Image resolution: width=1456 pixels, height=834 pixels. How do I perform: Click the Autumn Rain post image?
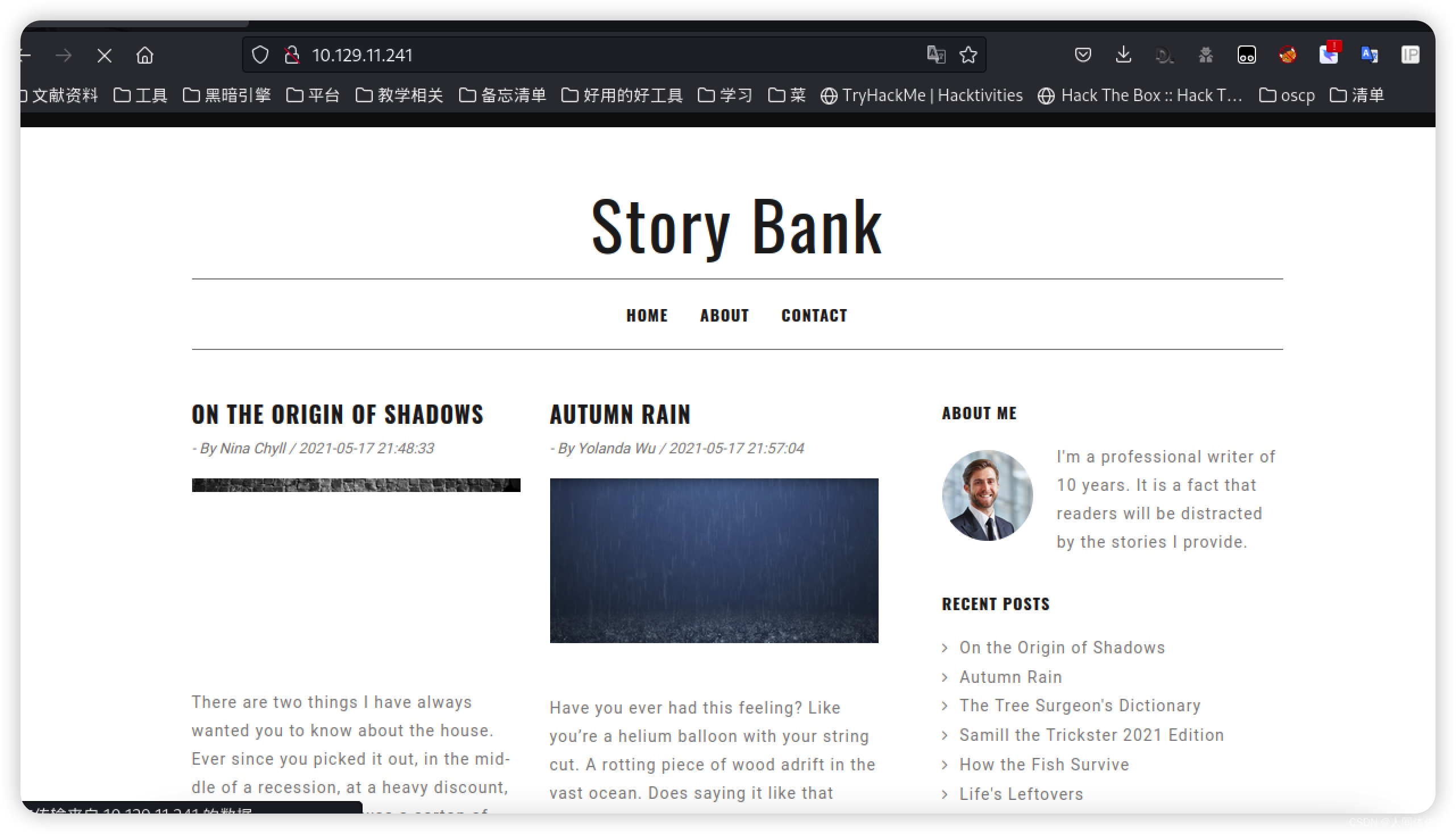pyautogui.click(x=713, y=560)
